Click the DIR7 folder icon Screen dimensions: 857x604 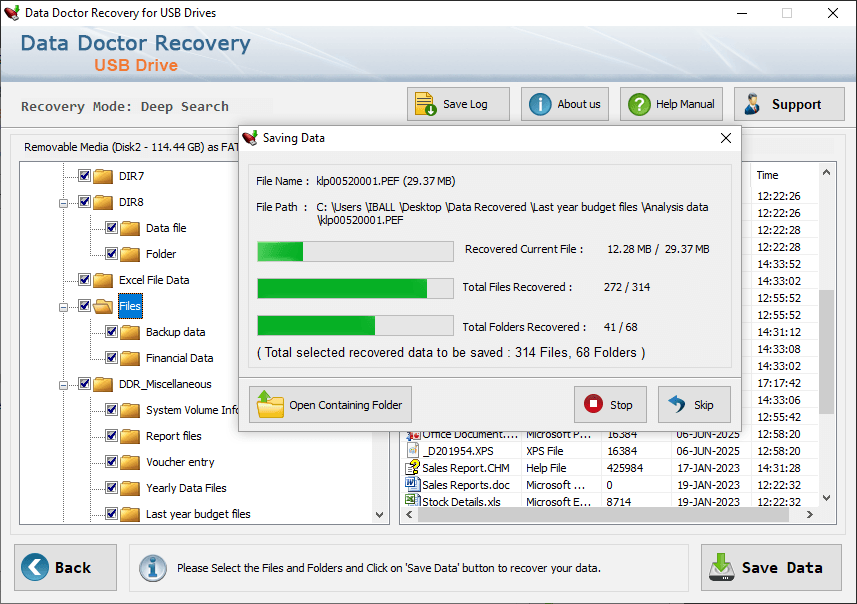103,176
